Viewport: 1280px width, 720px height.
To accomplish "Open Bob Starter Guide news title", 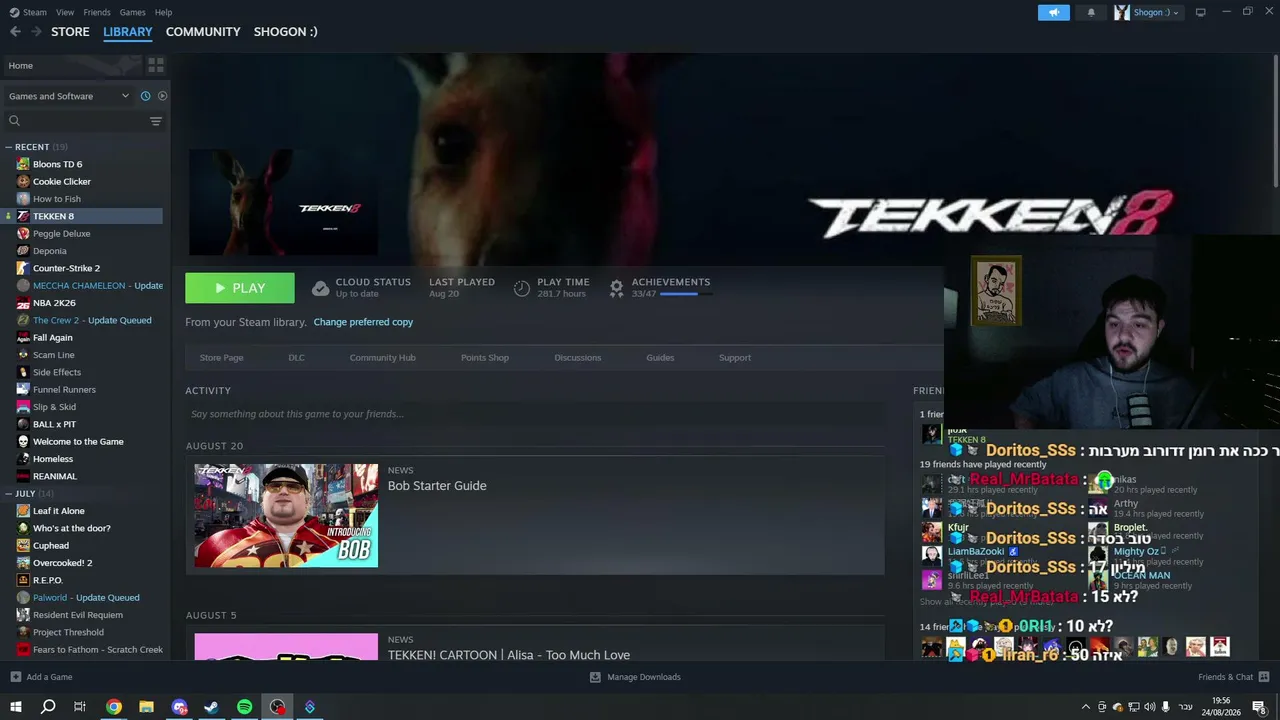I will (x=437, y=486).
